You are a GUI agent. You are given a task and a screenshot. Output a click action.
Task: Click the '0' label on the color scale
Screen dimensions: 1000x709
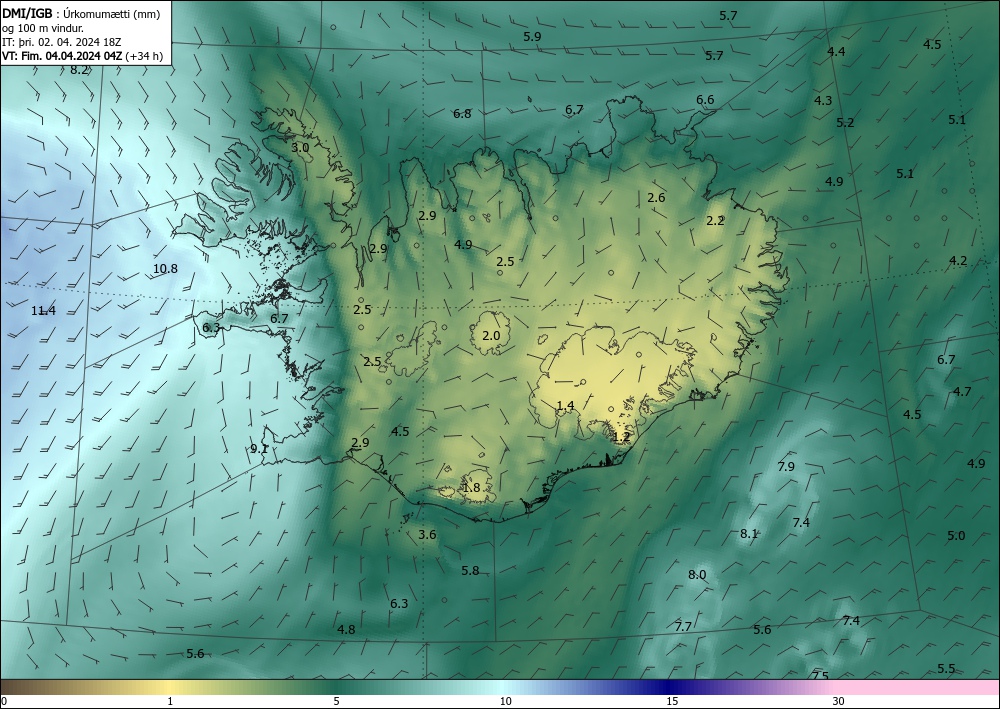click(x=4, y=702)
